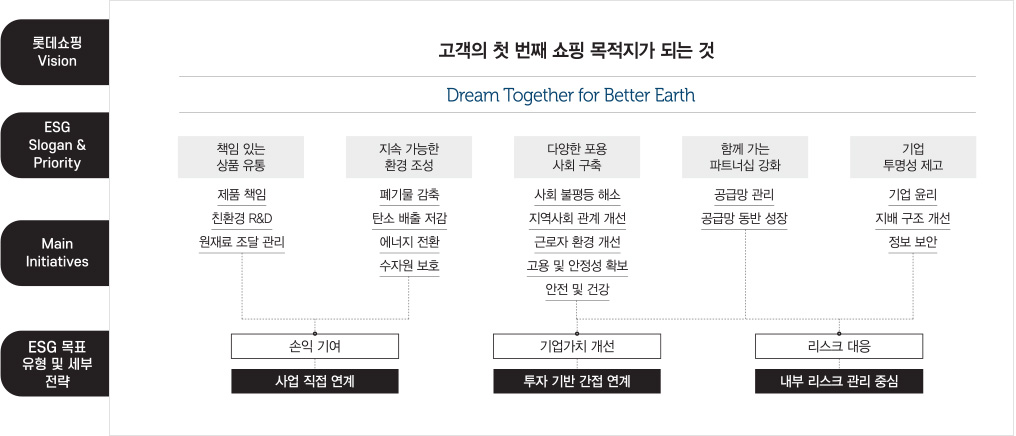Click the Dream Together for Better Earth slogan
The image size is (1016, 436).
(x=571, y=95)
